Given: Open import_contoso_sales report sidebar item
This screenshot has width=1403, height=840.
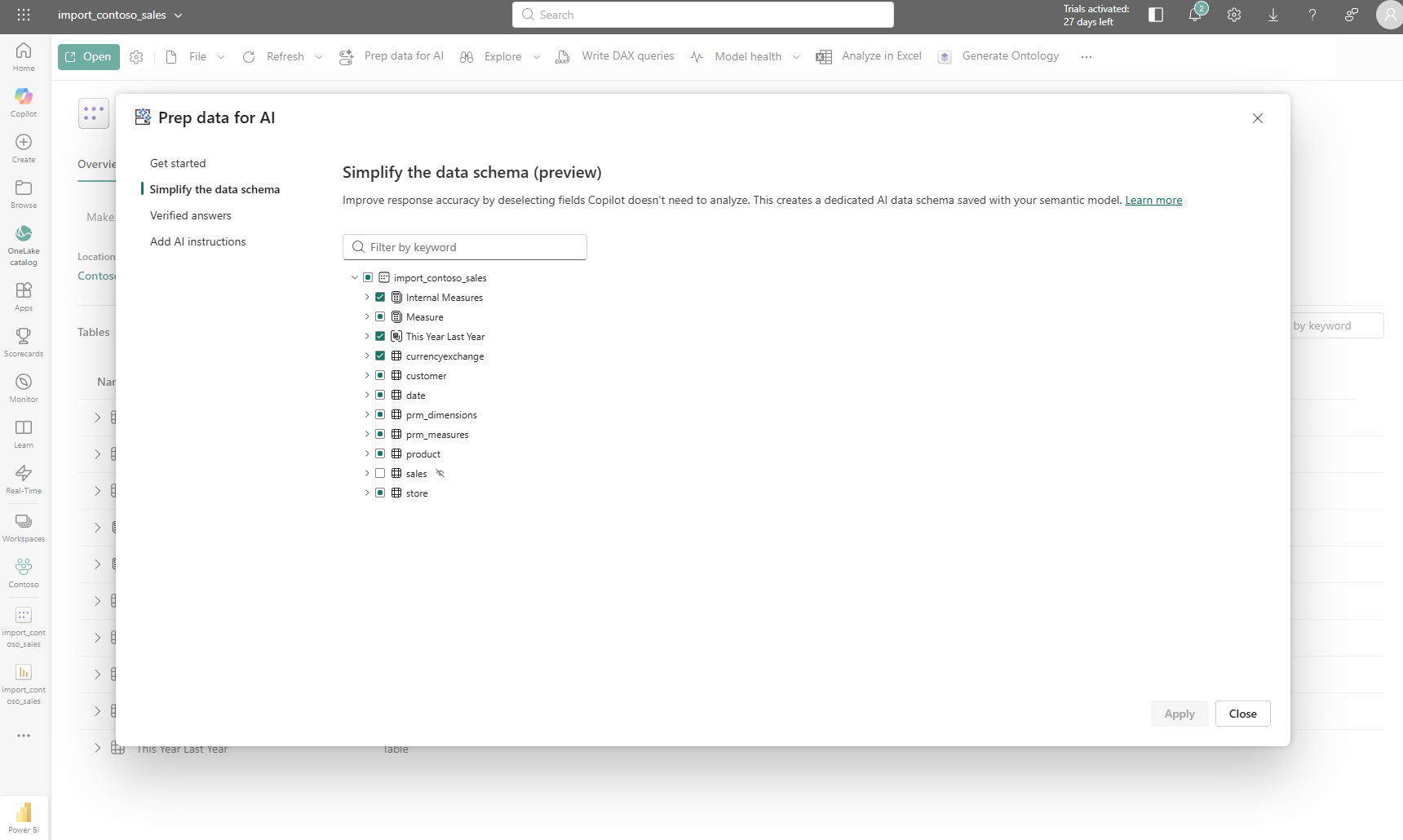Looking at the screenshot, I should point(24,683).
